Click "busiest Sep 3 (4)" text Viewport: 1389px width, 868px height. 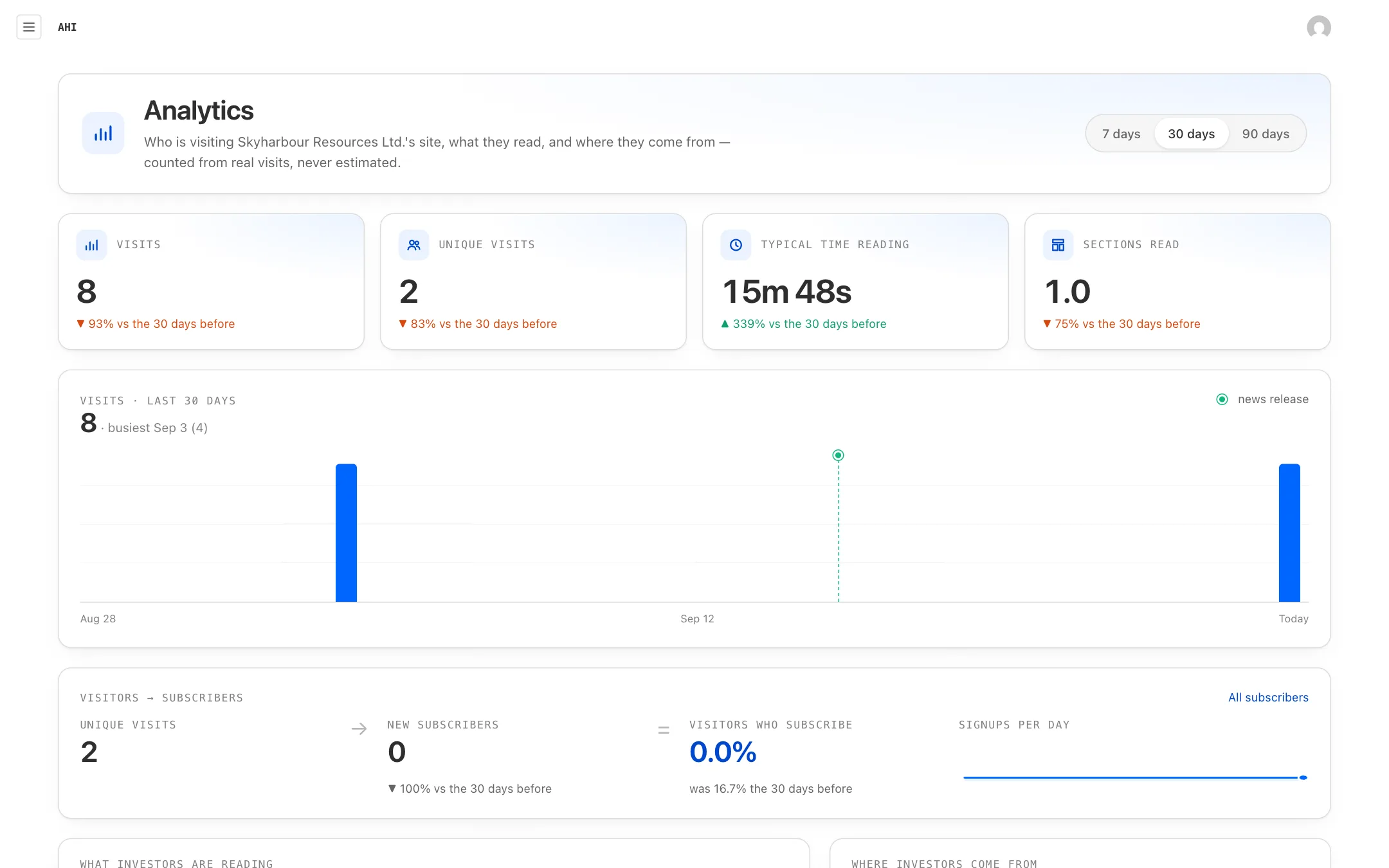(x=158, y=428)
